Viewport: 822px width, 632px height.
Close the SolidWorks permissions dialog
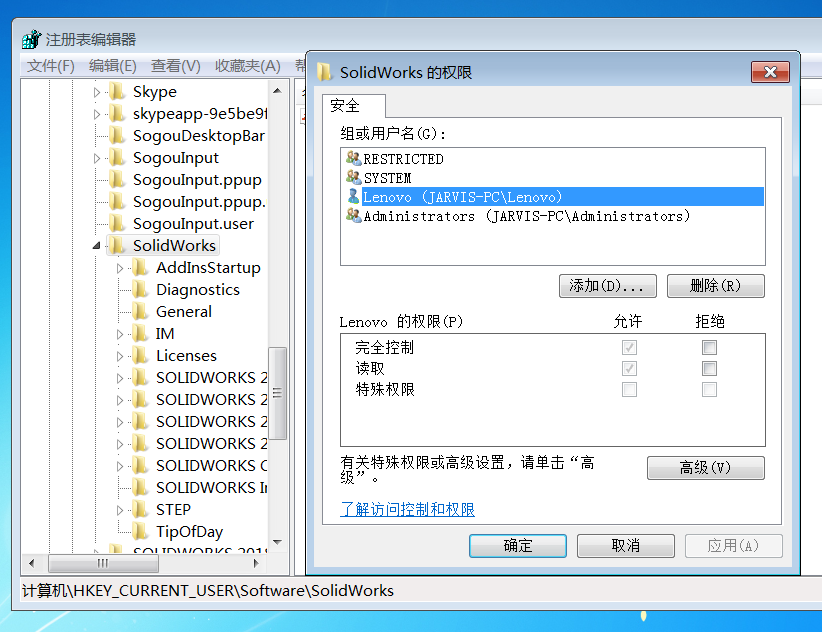click(770, 72)
